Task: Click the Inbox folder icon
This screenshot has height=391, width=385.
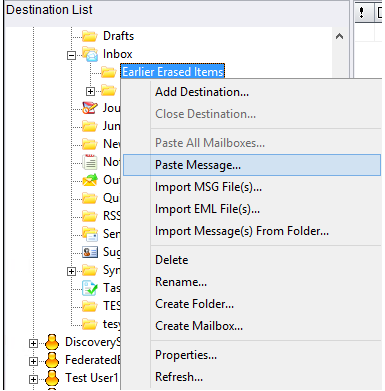Action: [x=90, y=54]
